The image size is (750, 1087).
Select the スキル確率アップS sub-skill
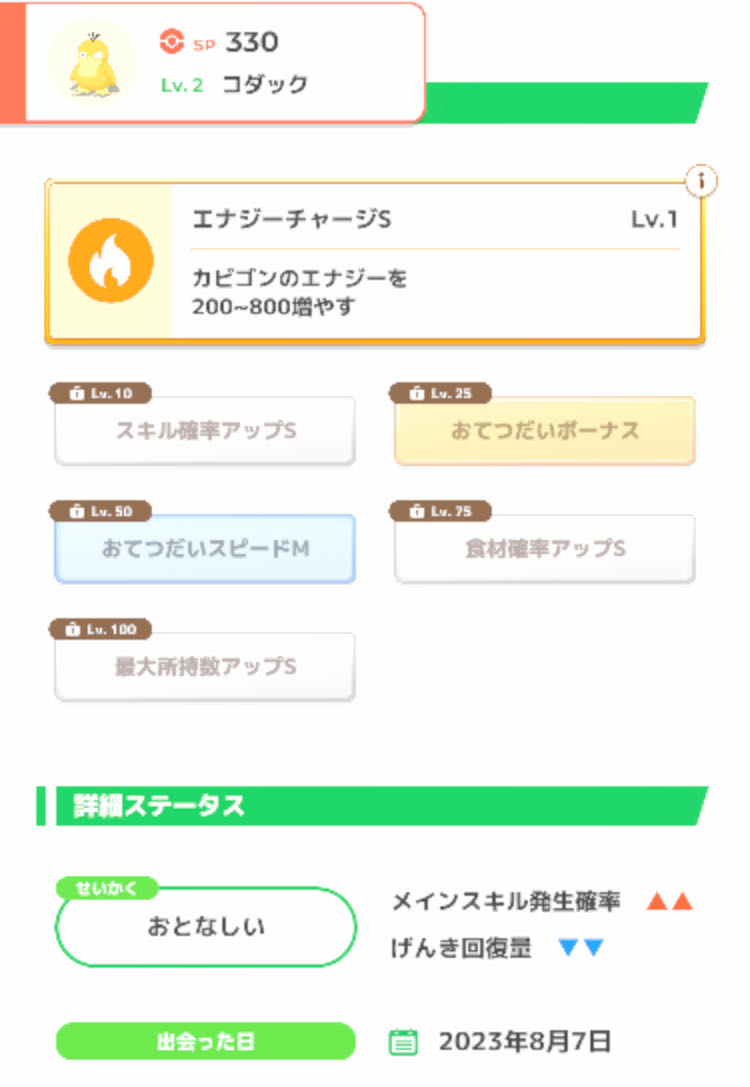pyautogui.click(x=205, y=432)
